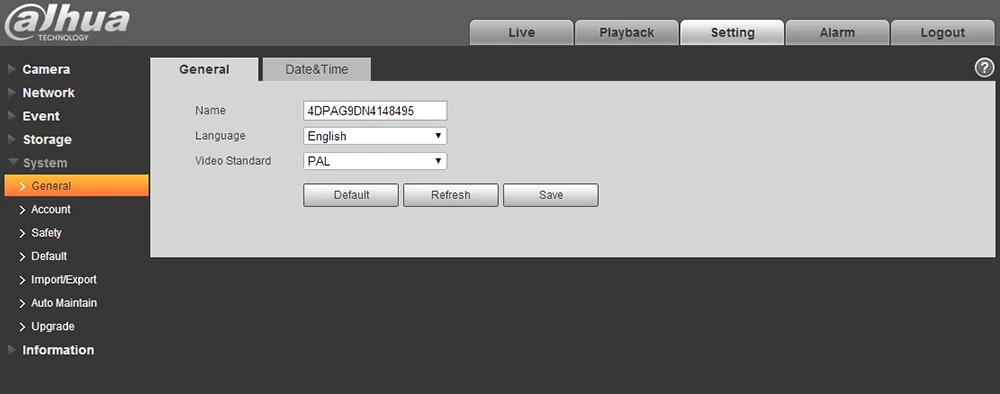Open the Account submenu item
The width and height of the screenshot is (1000, 394).
[51, 209]
